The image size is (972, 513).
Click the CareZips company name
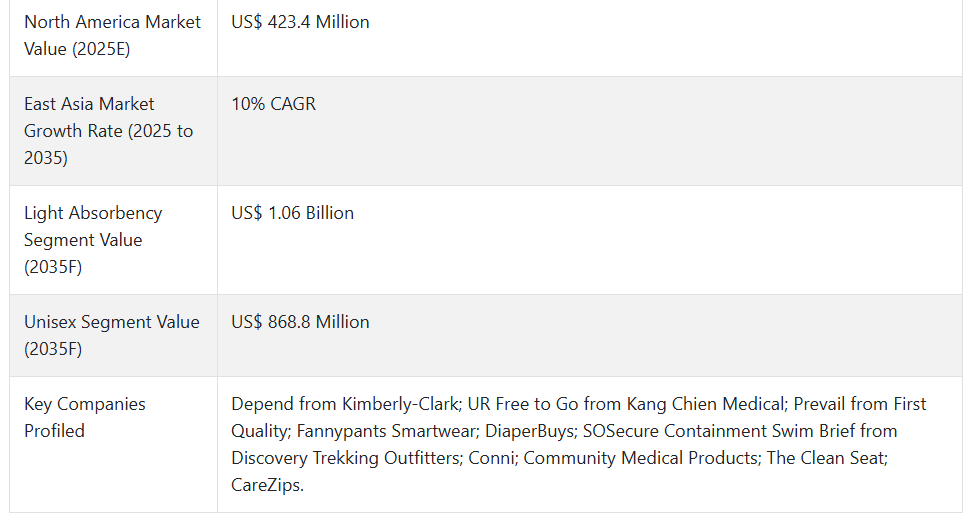pos(265,485)
